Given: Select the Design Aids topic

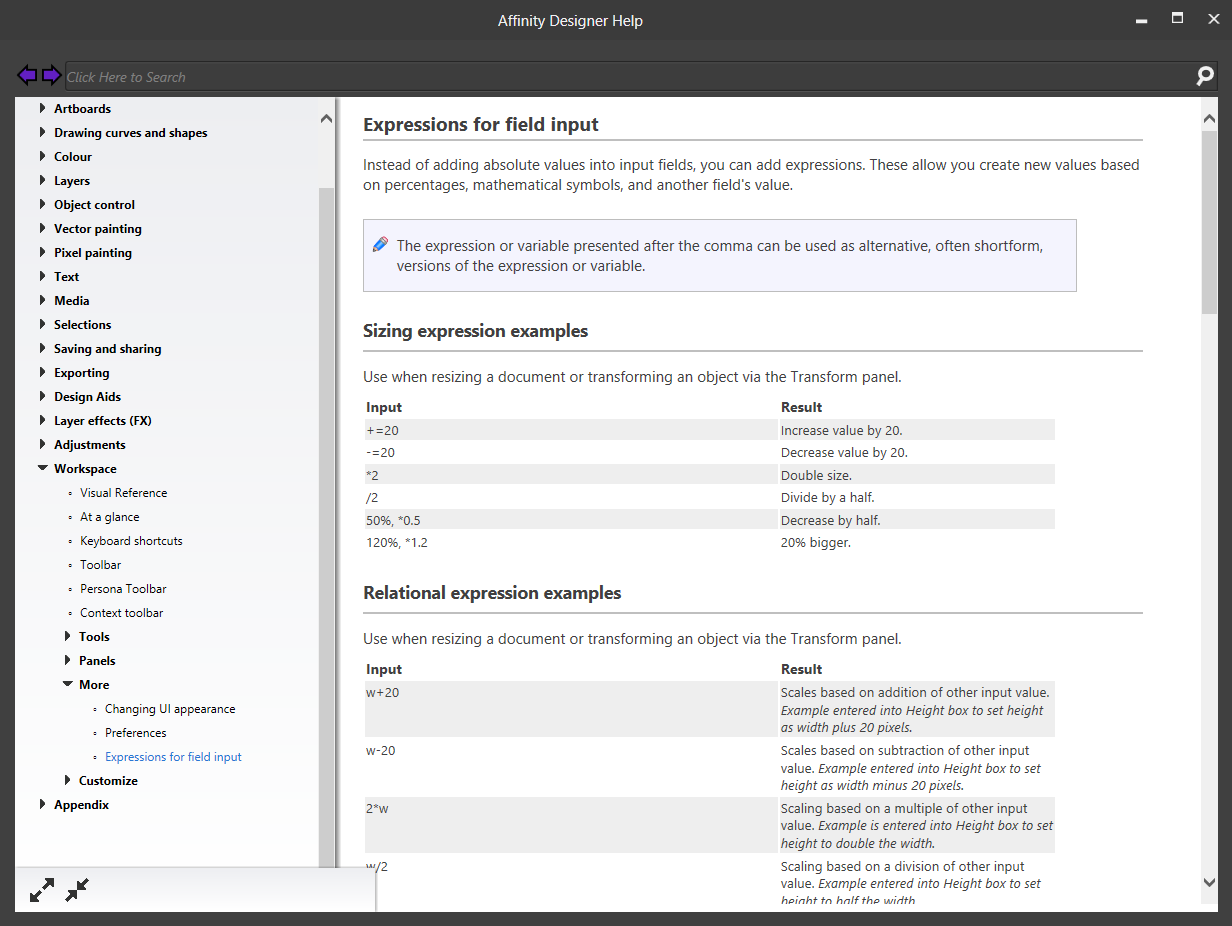Looking at the screenshot, I should coord(88,397).
